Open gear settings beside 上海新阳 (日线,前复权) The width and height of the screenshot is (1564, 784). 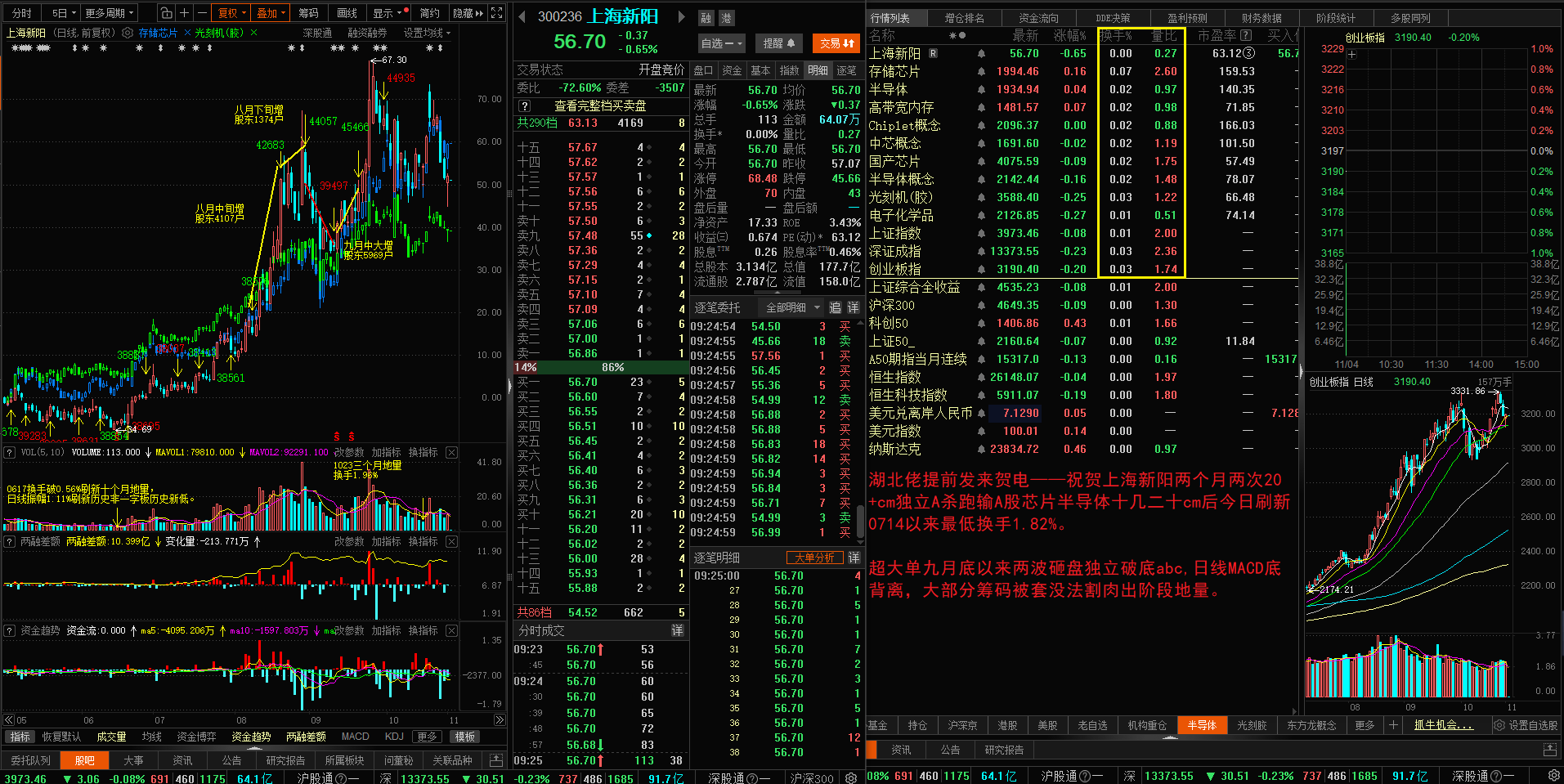[128, 33]
